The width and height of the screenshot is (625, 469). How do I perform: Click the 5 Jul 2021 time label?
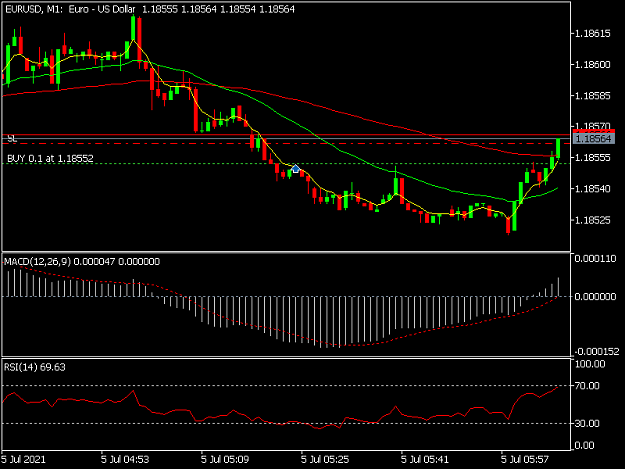(x=24, y=459)
